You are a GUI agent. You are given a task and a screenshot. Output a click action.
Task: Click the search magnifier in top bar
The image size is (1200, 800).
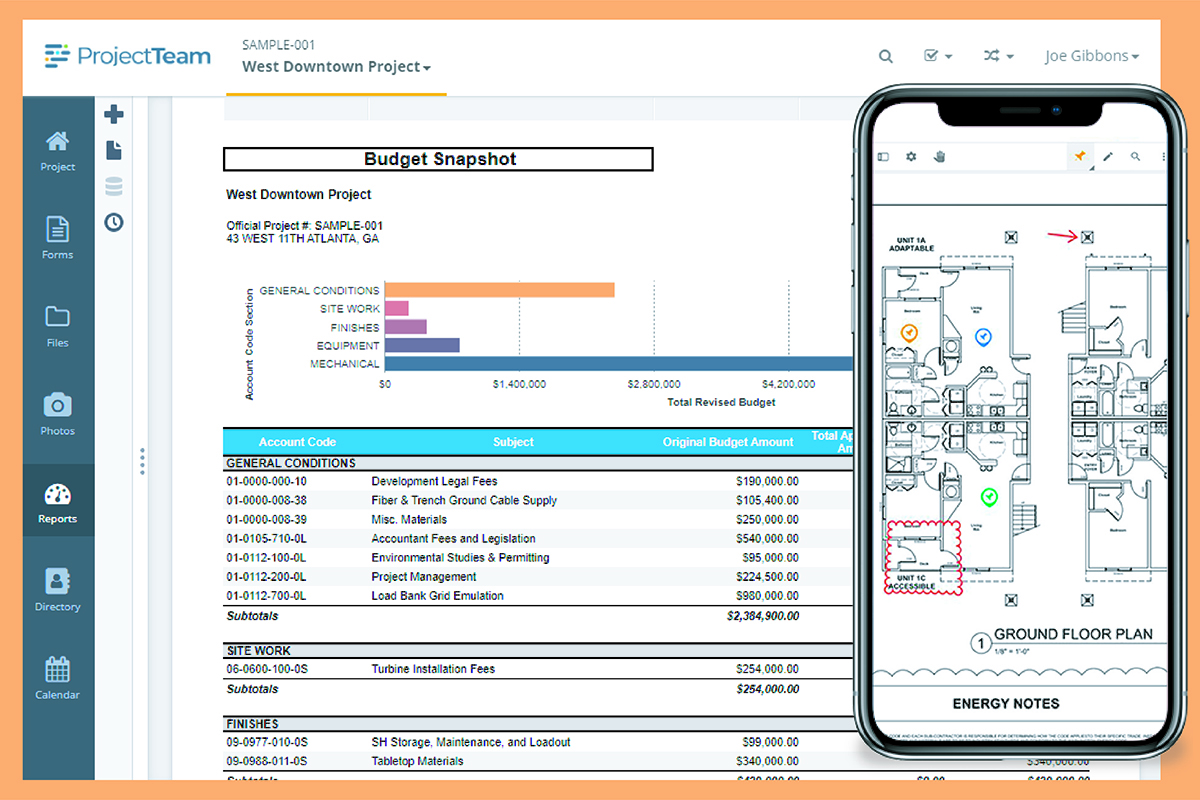point(886,56)
